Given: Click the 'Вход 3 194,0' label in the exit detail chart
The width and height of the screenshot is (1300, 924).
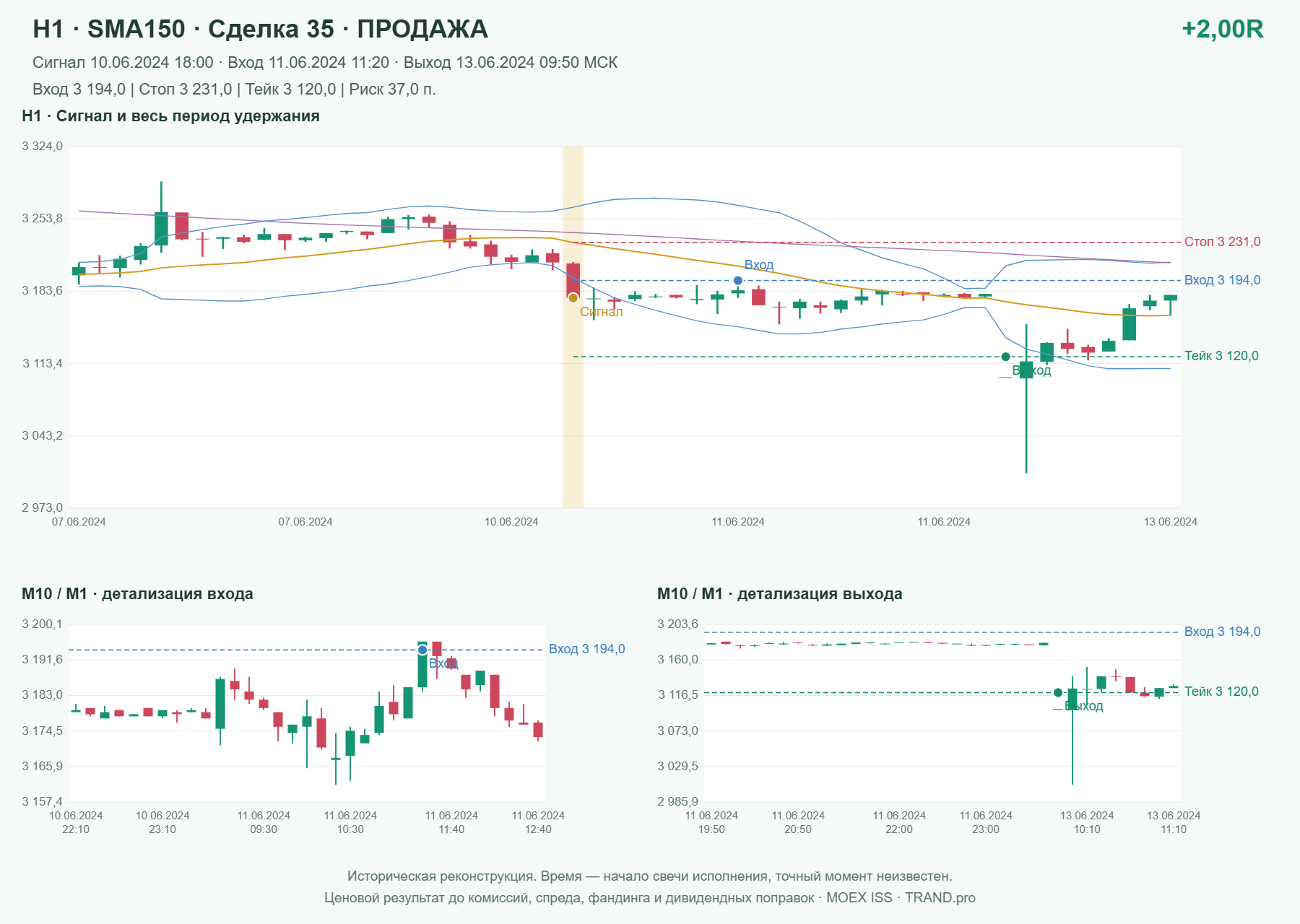Looking at the screenshot, I should tap(1222, 632).
